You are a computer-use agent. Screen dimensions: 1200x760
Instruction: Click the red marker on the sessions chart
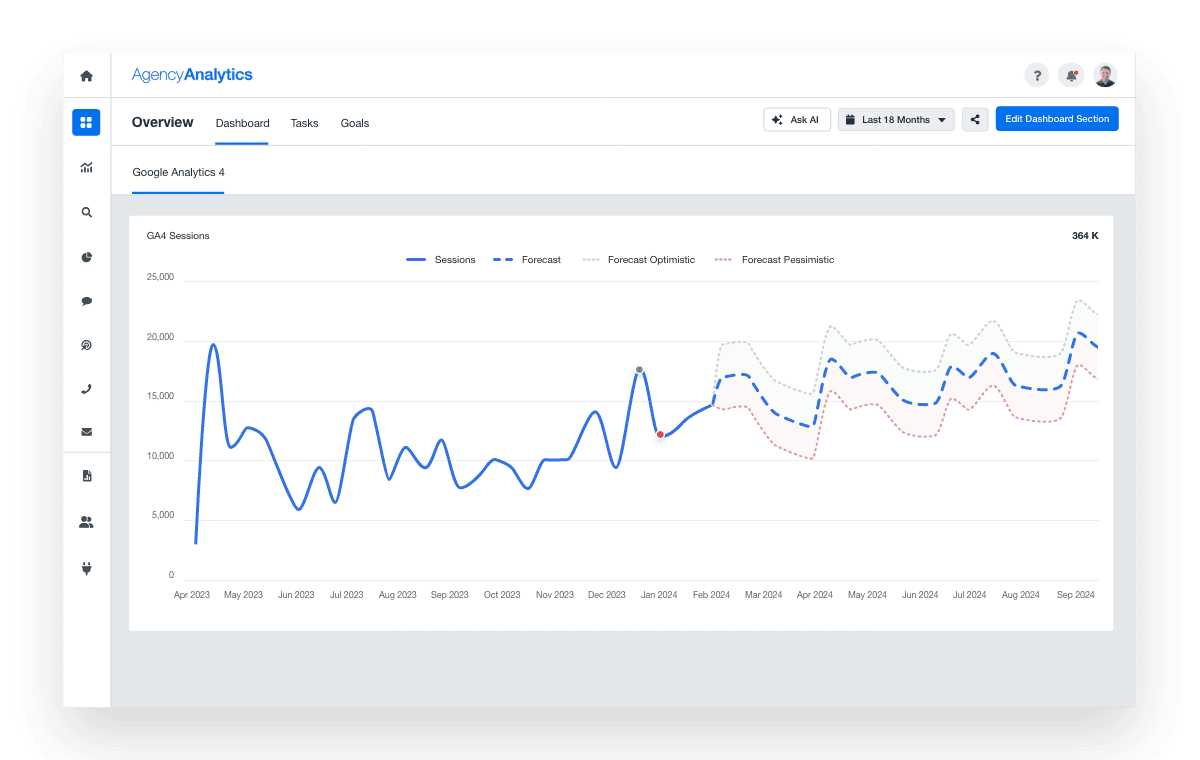pyautogui.click(x=660, y=435)
